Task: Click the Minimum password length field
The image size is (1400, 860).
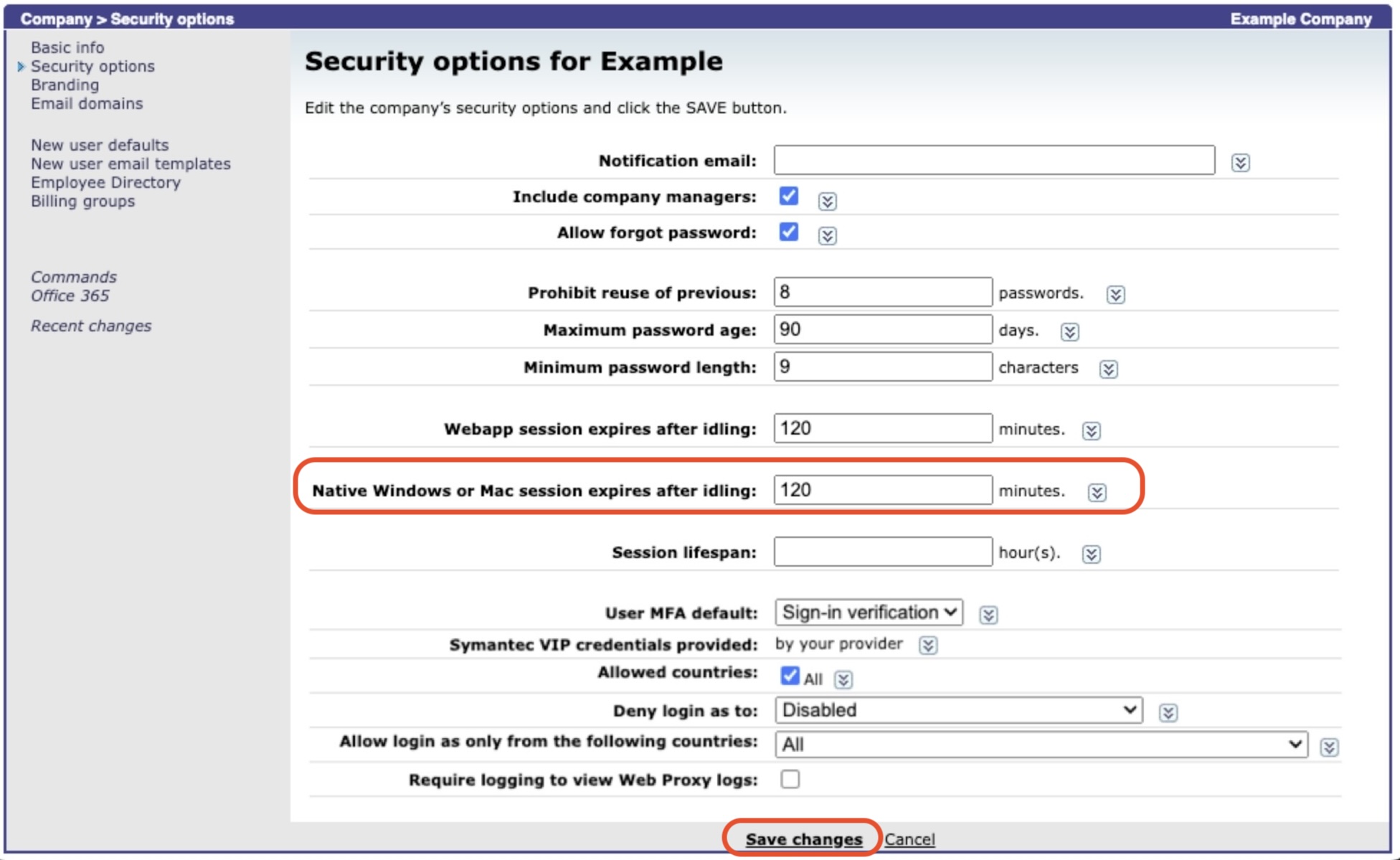Action: 883,367
